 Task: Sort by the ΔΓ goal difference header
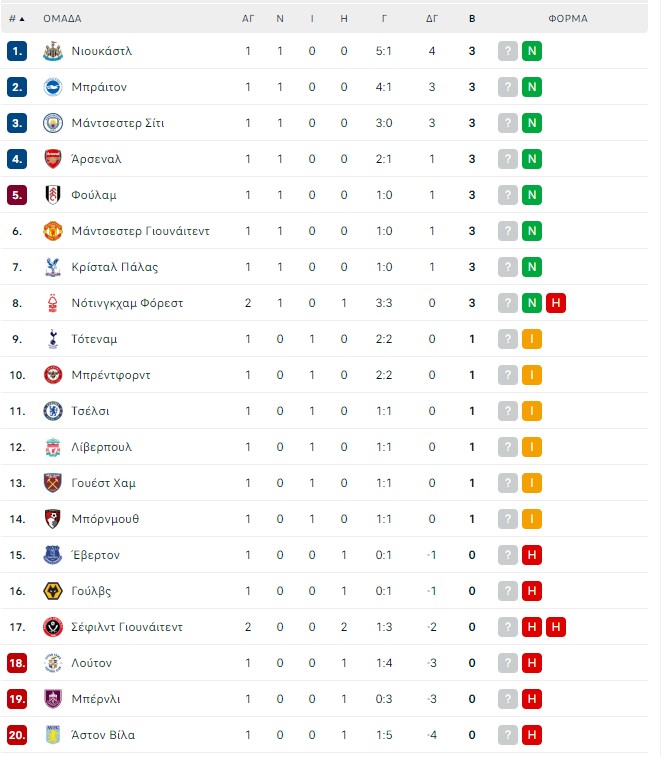pyautogui.click(x=432, y=19)
